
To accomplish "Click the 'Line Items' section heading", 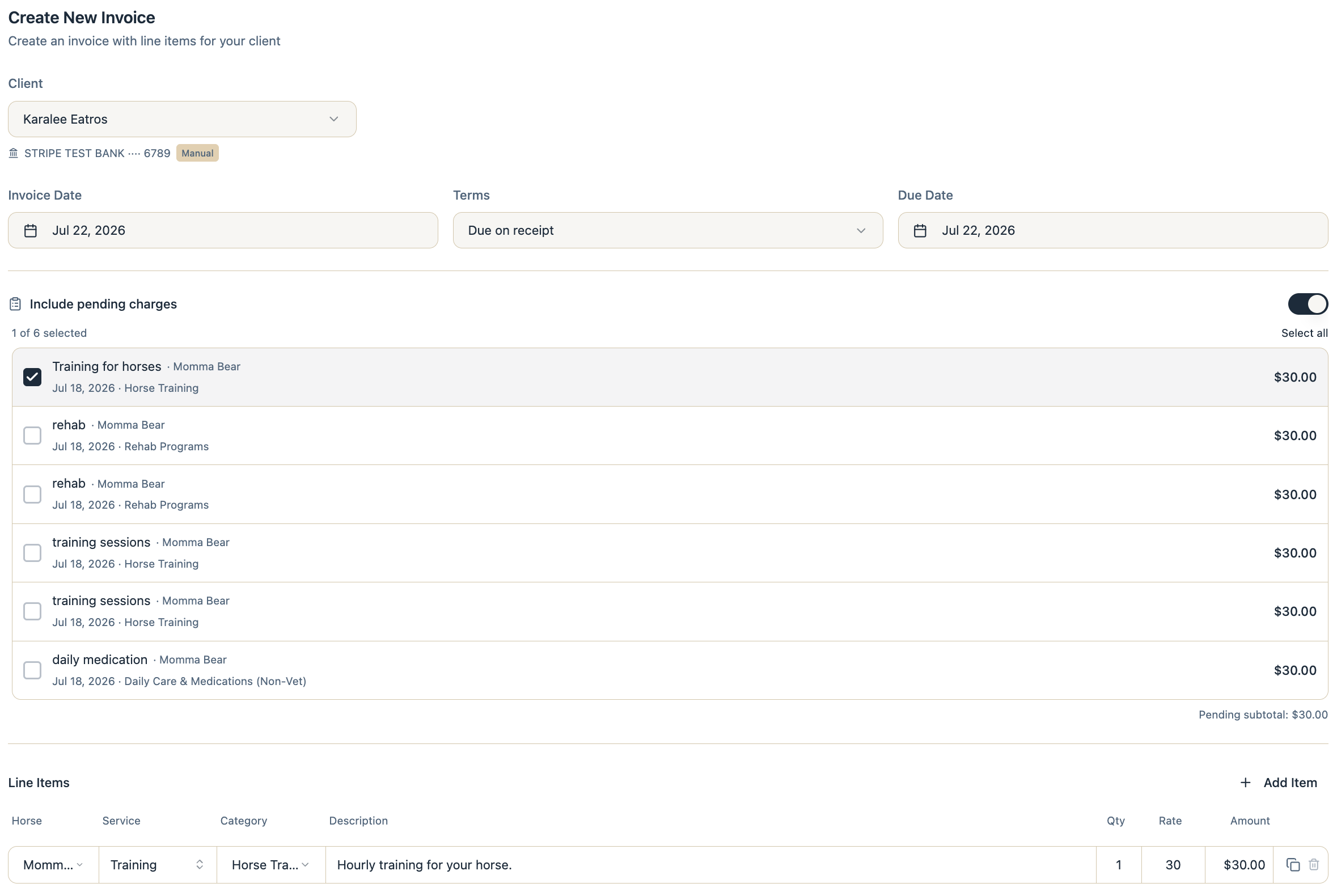I will 39,783.
